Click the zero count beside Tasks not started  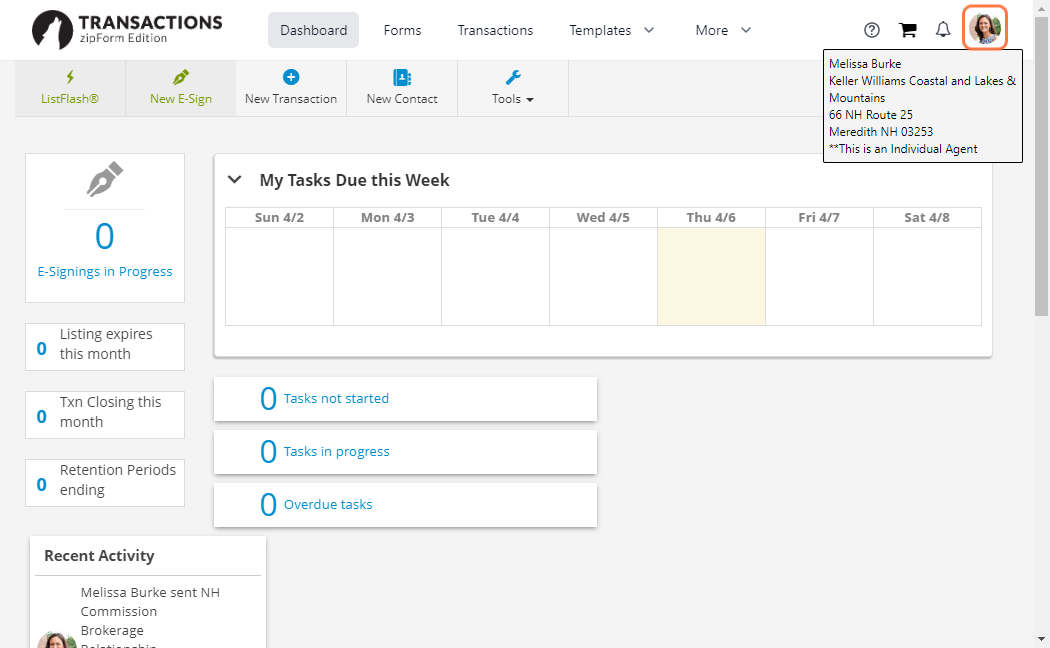click(x=268, y=399)
